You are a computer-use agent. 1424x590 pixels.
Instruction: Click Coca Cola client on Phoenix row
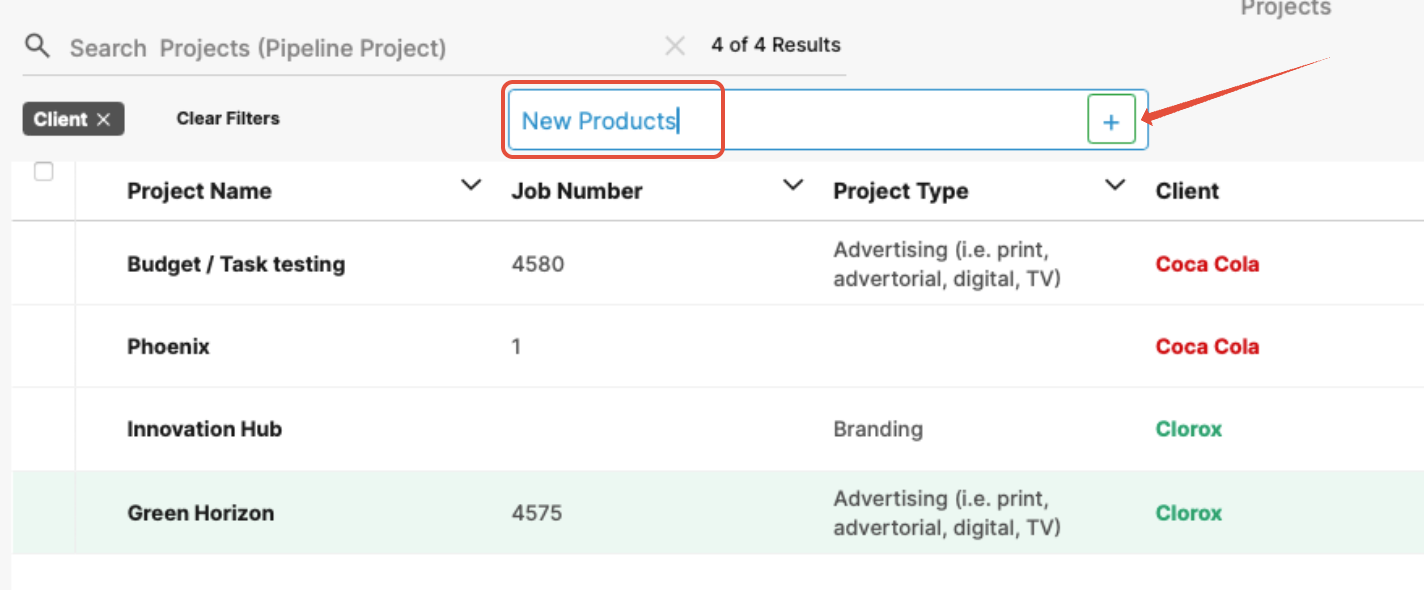[x=1207, y=347]
